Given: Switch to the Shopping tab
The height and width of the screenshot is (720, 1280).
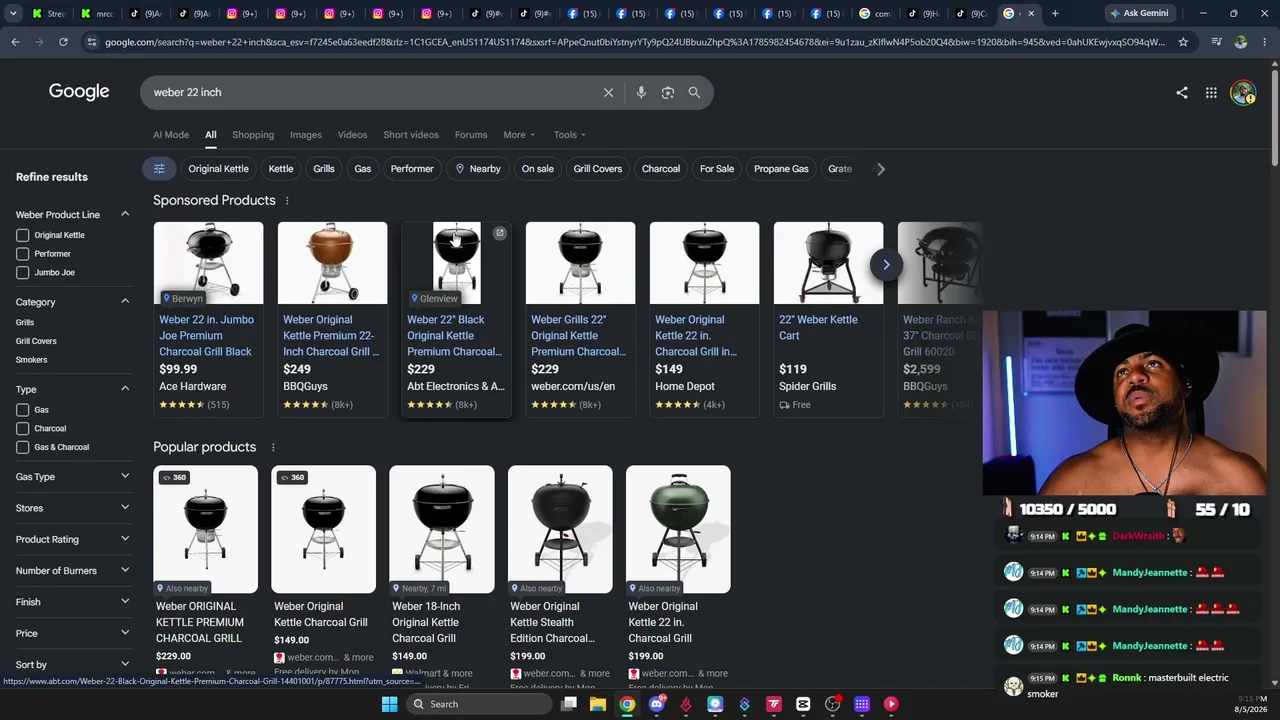Looking at the screenshot, I should coord(253,135).
